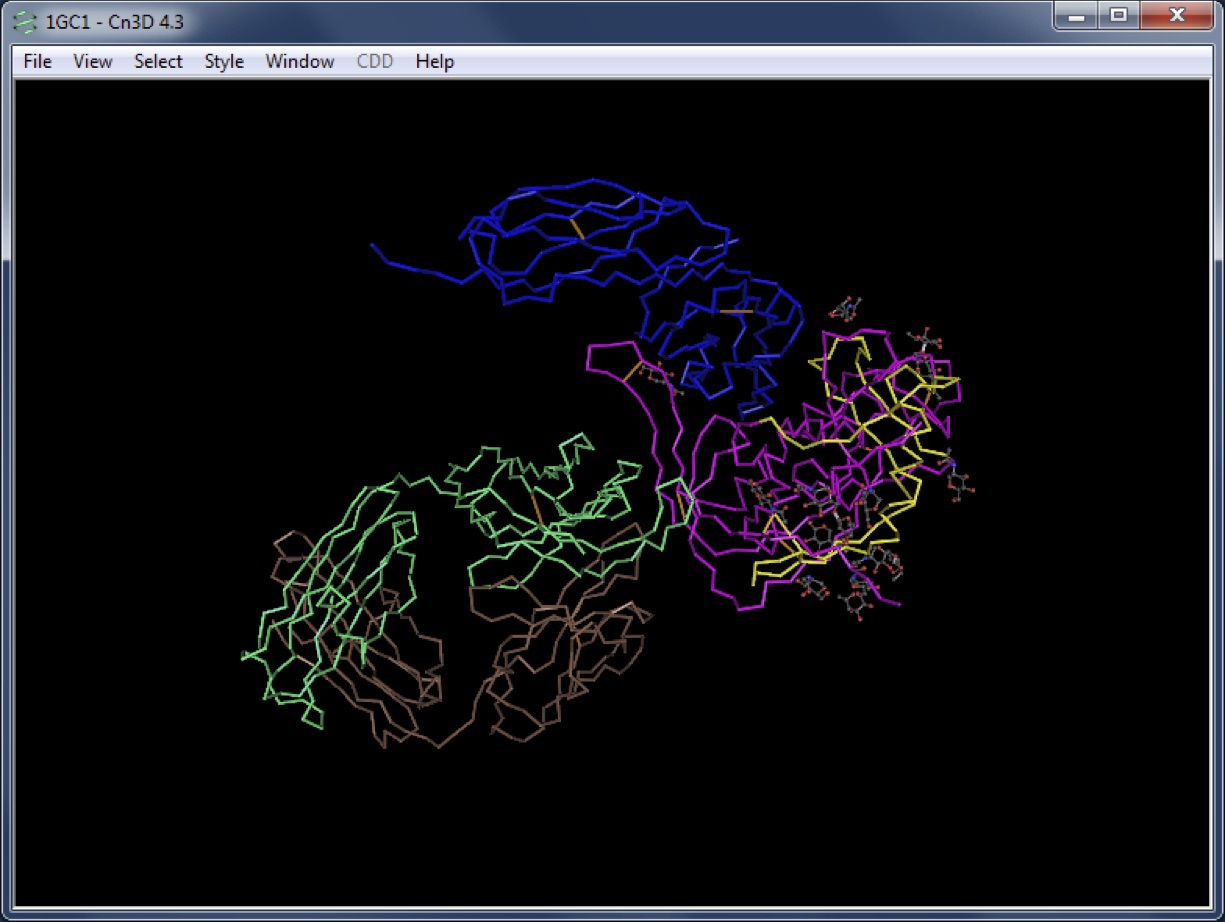Open the View menu
Viewport: 1225px width, 922px height.
pos(93,61)
